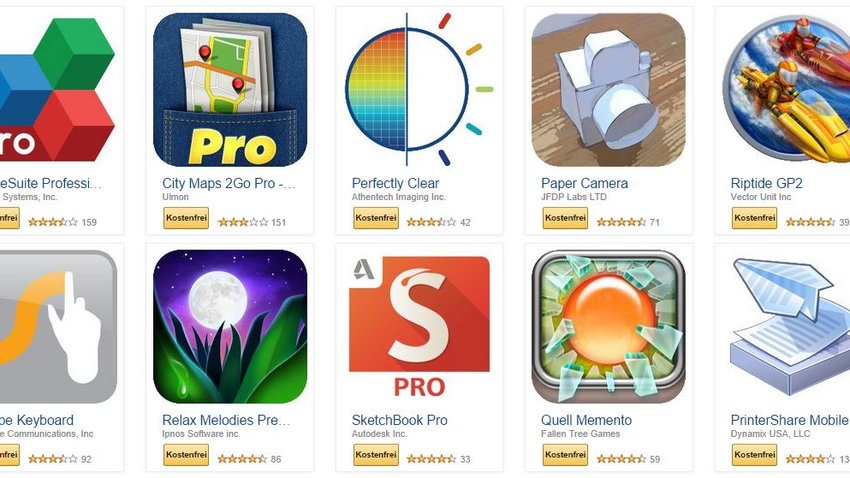Open the City Maps 2Go Pro app icon

(x=230, y=89)
